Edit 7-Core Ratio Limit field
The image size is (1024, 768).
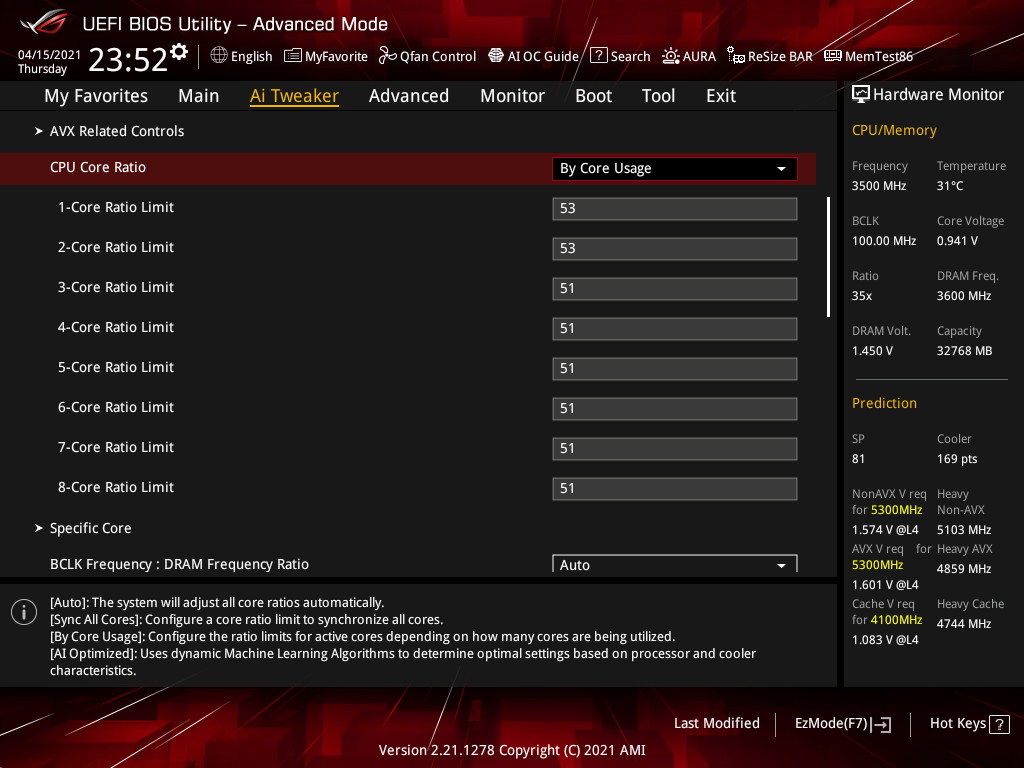click(674, 449)
